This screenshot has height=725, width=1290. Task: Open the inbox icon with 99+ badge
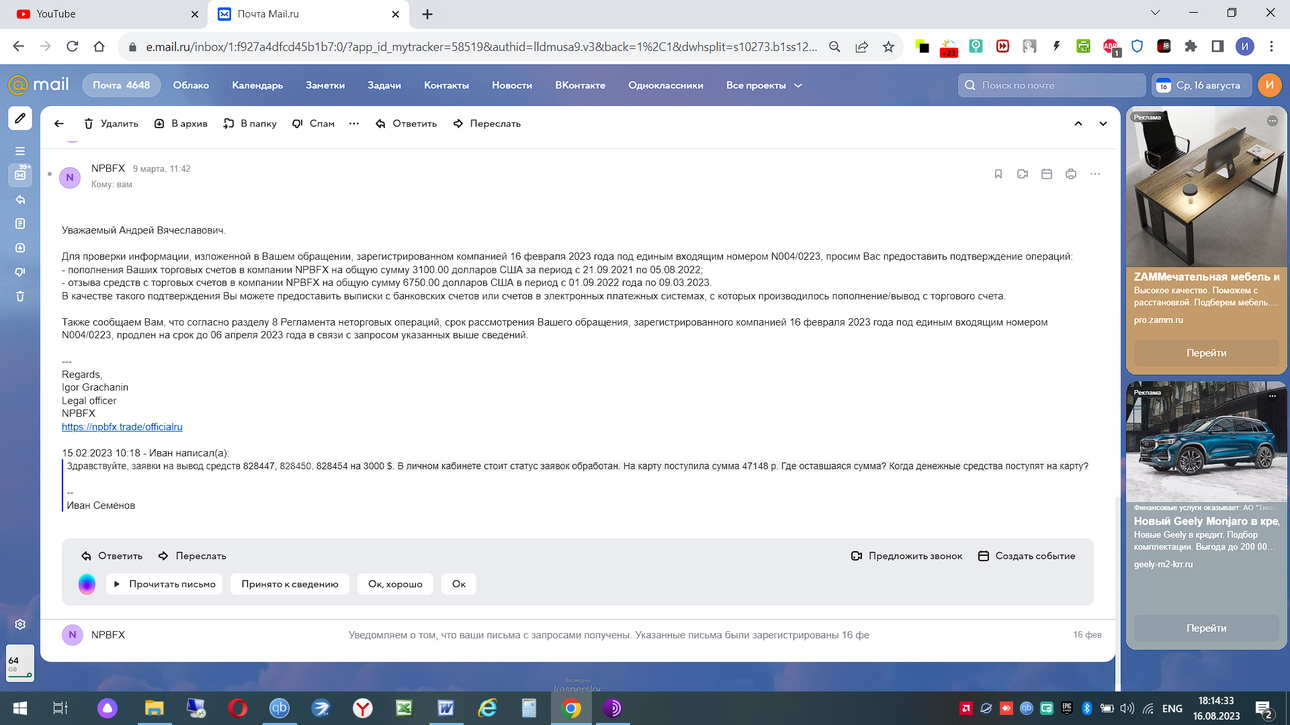coord(20,175)
